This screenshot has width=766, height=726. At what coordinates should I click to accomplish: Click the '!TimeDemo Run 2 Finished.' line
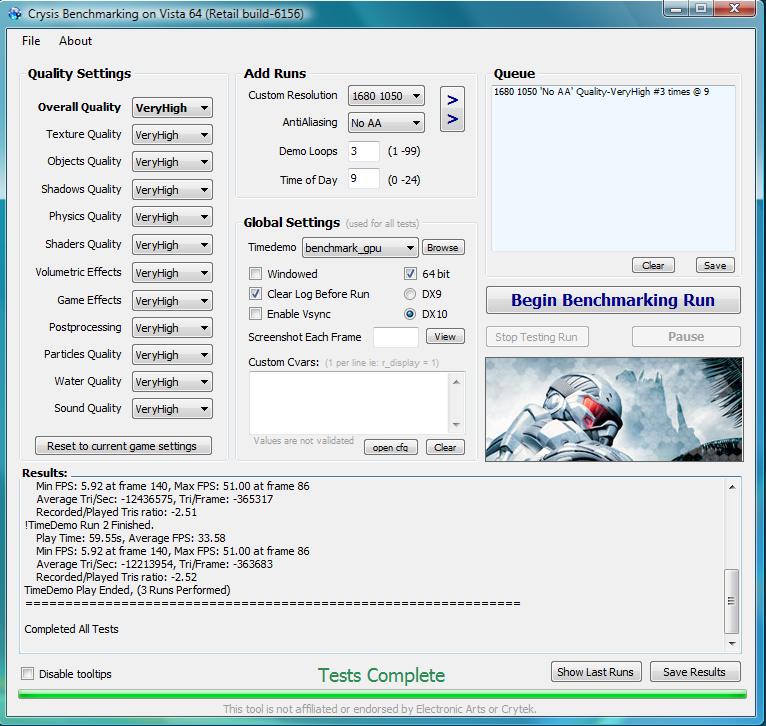[89, 525]
